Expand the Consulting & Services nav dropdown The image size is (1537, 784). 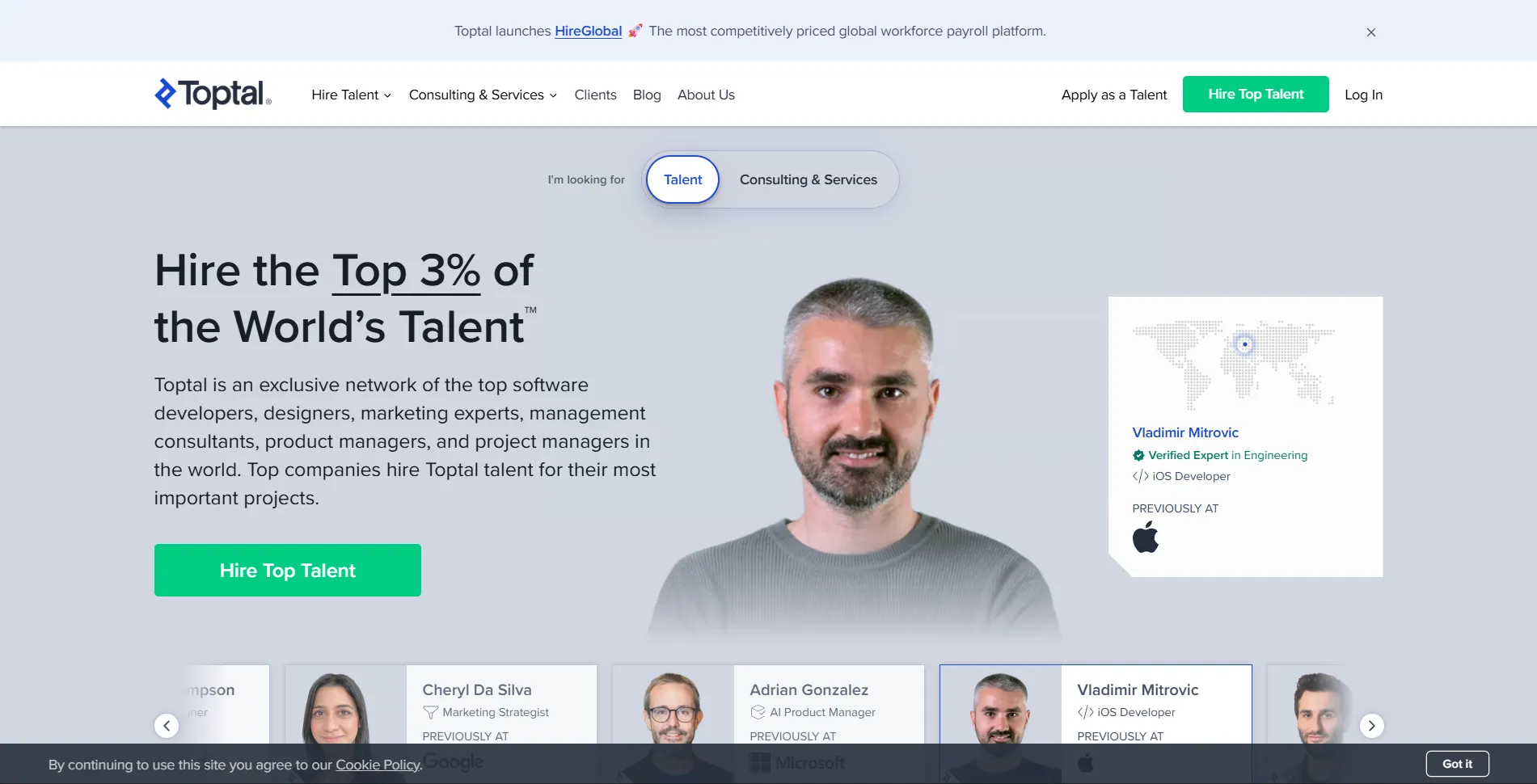pyautogui.click(x=483, y=95)
